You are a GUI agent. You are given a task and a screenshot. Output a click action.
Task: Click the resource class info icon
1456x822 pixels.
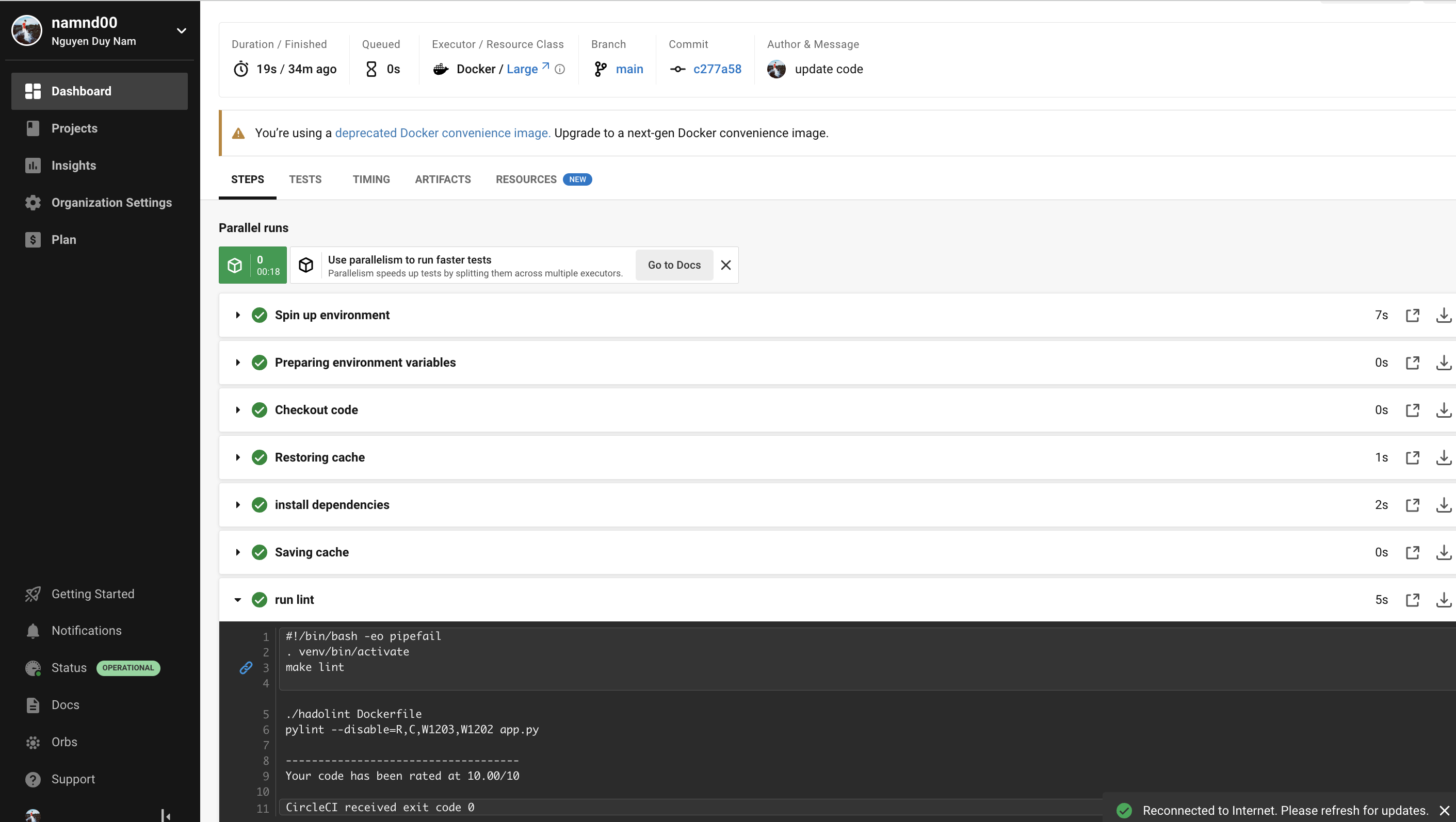(560, 70)
